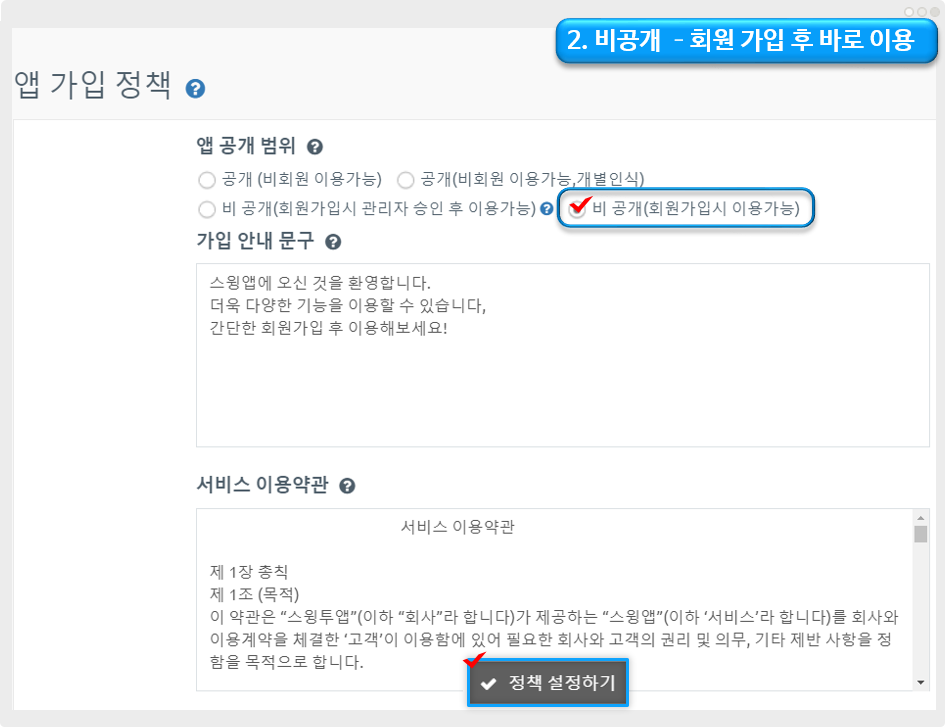Click the help icon beside 앱 가입 정책 title

tap(196, 89)
